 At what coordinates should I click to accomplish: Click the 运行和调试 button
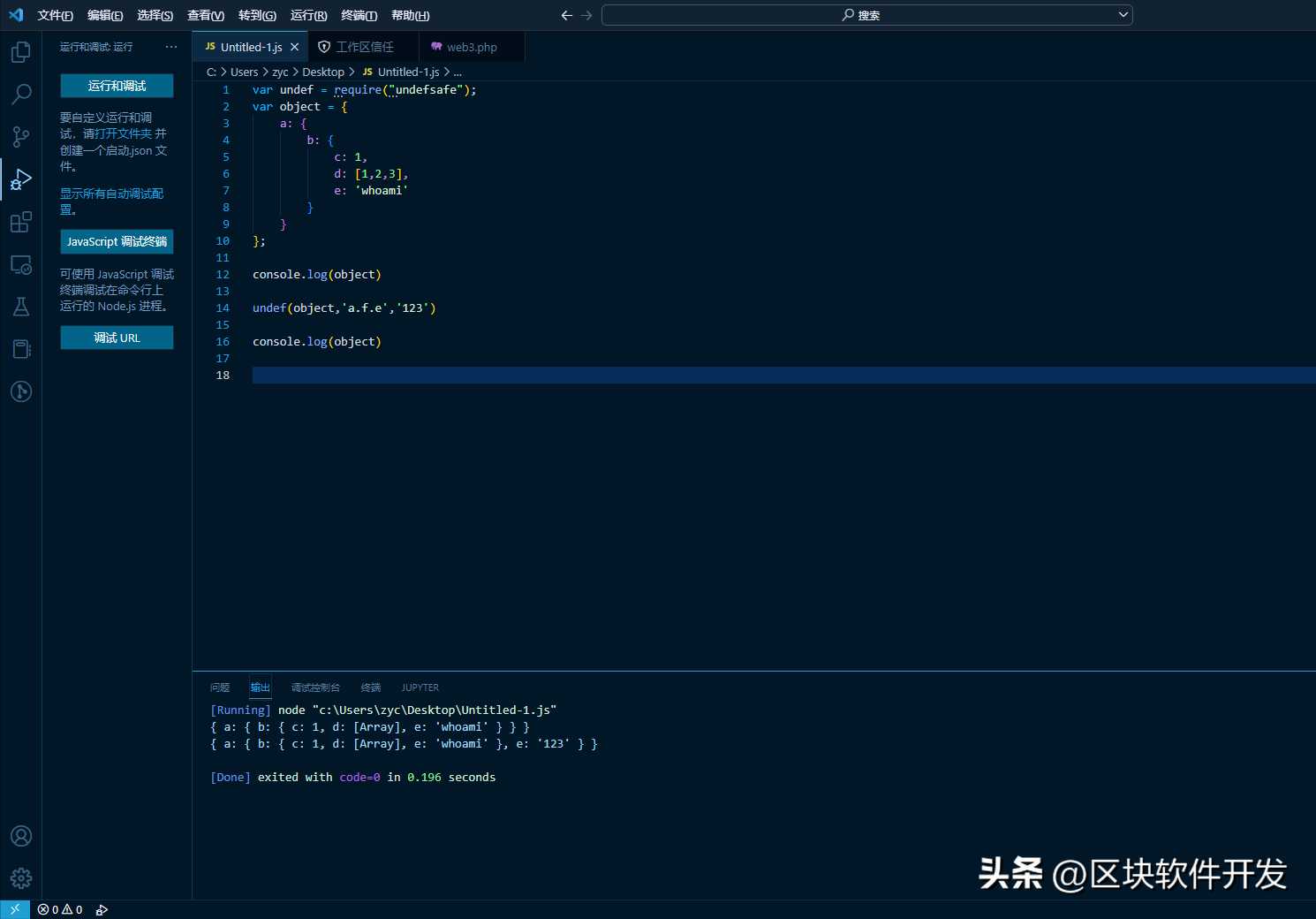(117, 86)
